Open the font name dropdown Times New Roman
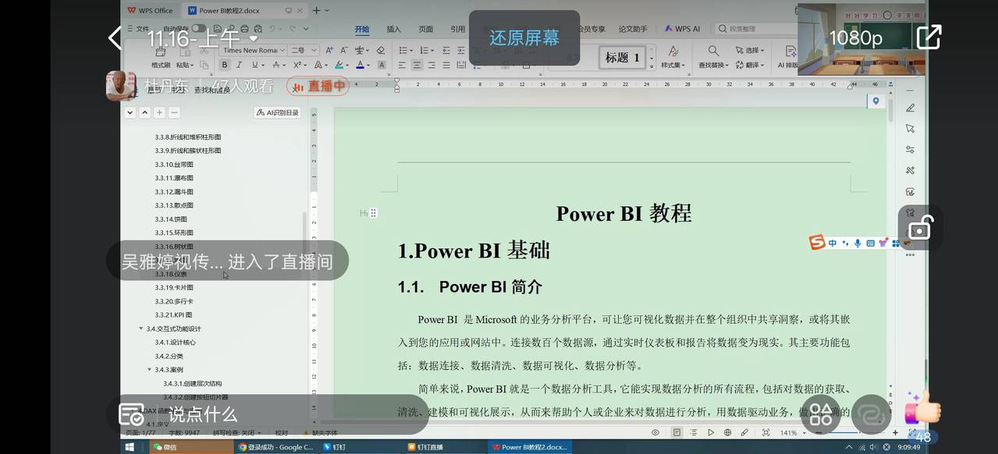The width and height of the screenshot is (998, 454). (253, 50)
